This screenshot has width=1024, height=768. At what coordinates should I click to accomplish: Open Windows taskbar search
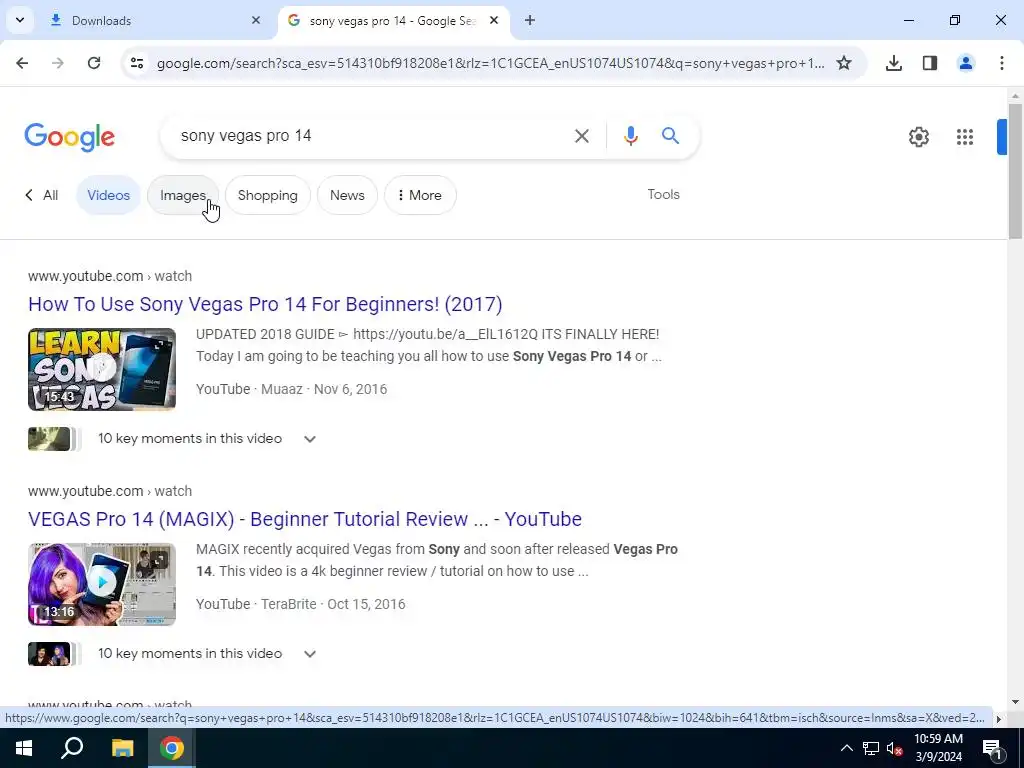(72, 748)
